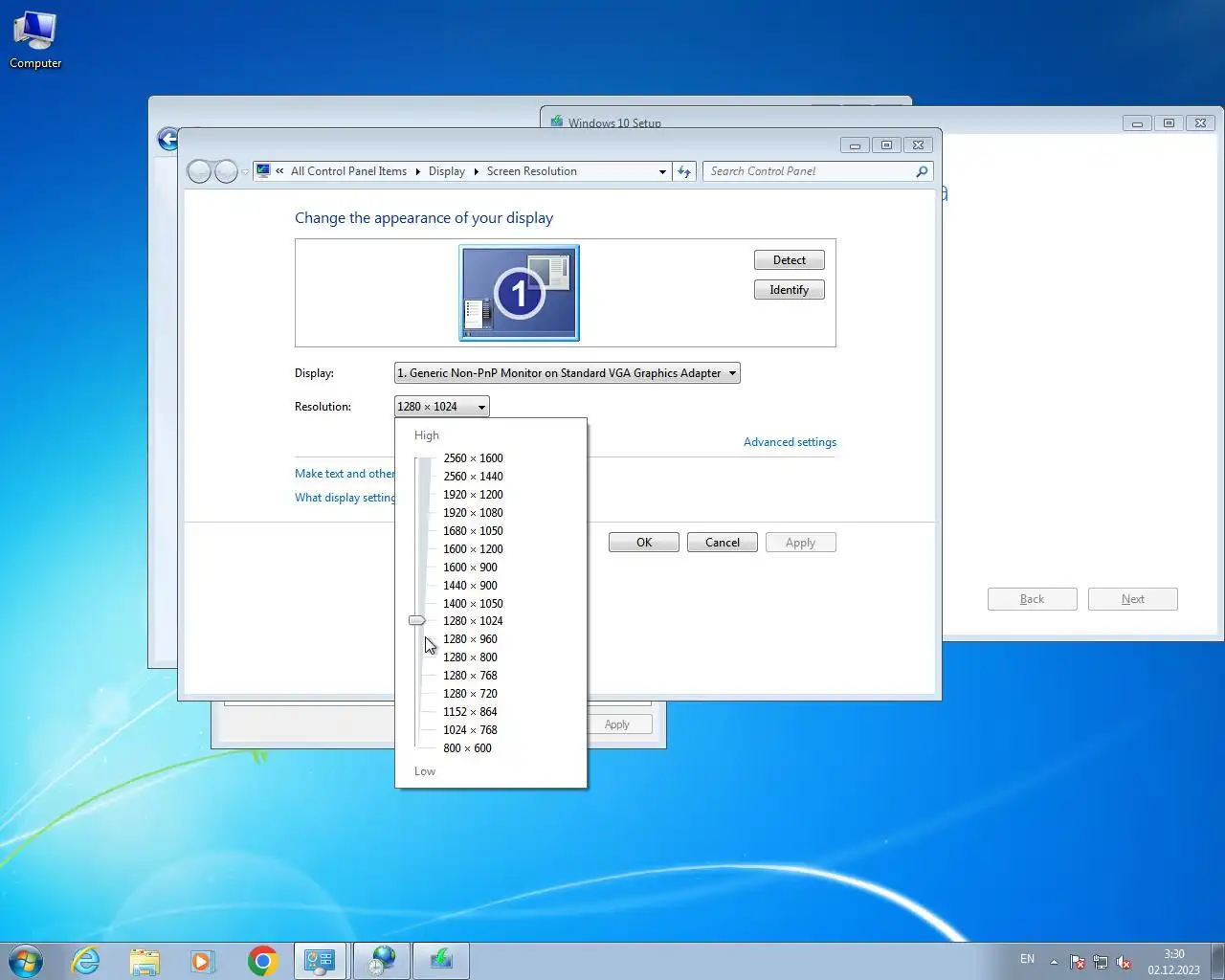This screenshot has width=1225, height=980.
Task: Select 1280 × 960 resolution
Action: coord(470,639)
